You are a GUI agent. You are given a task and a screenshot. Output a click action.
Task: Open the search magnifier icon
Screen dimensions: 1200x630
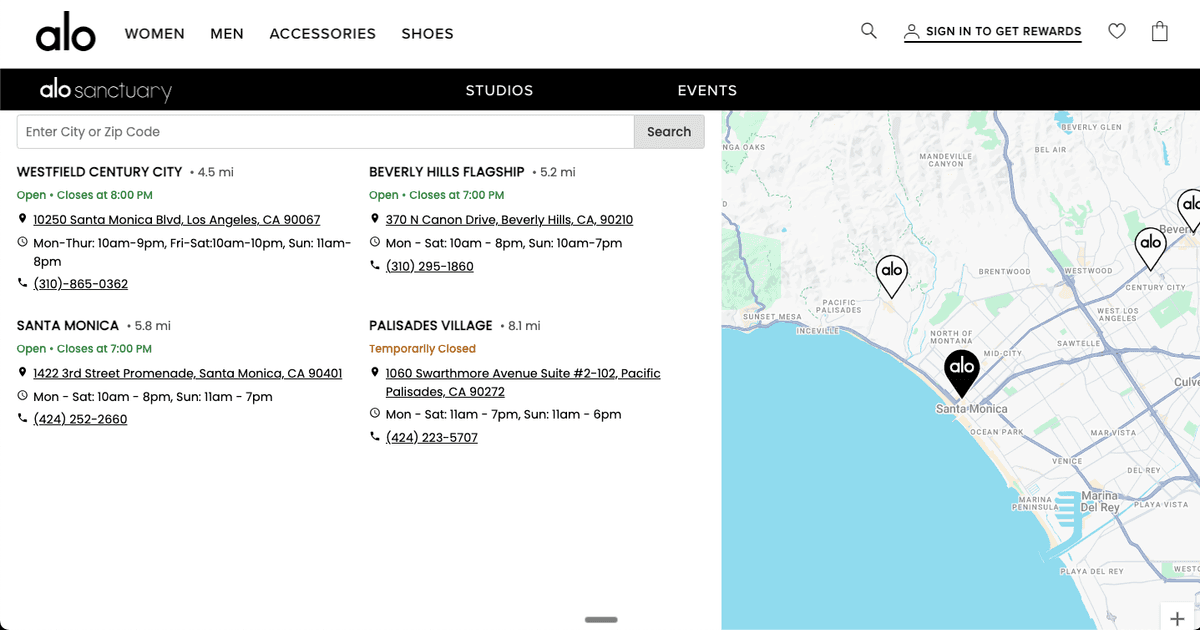869,31
